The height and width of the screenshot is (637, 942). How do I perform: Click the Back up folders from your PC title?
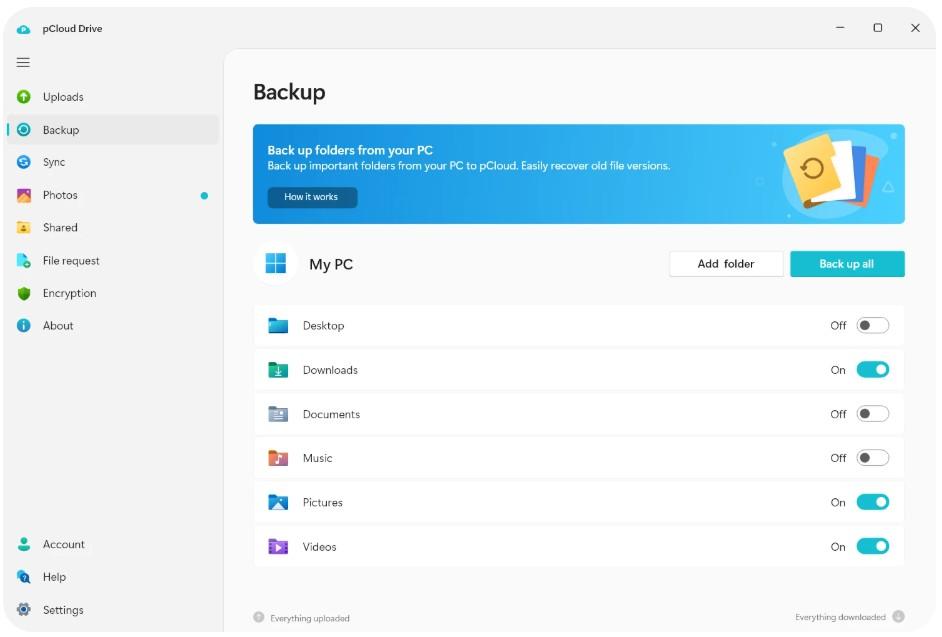350,150
